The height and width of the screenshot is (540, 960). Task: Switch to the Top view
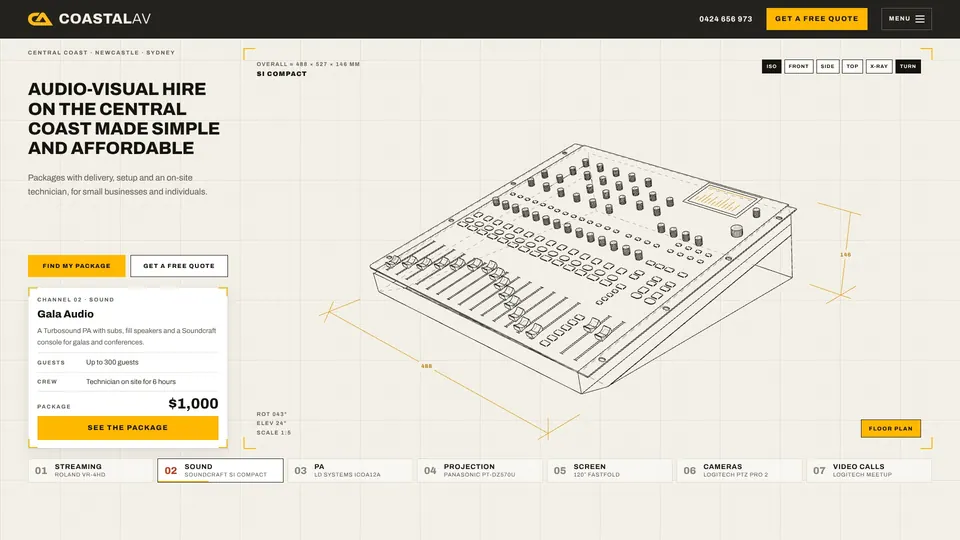point(852,66)
